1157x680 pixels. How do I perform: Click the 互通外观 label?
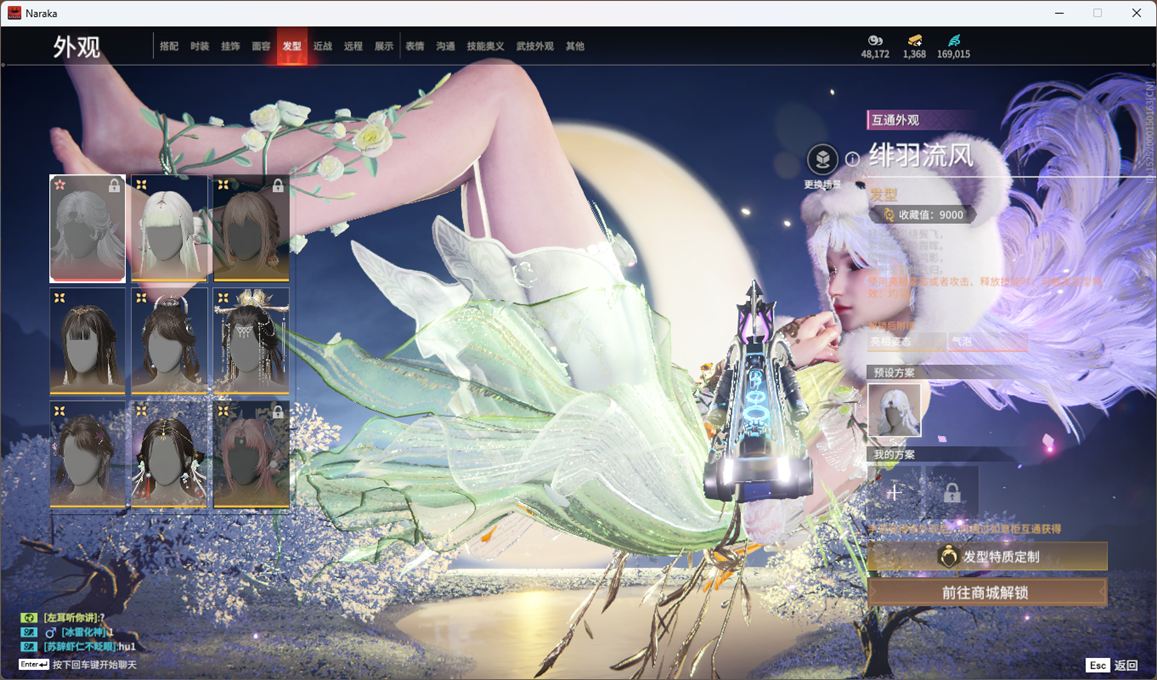tap(895, 119)
